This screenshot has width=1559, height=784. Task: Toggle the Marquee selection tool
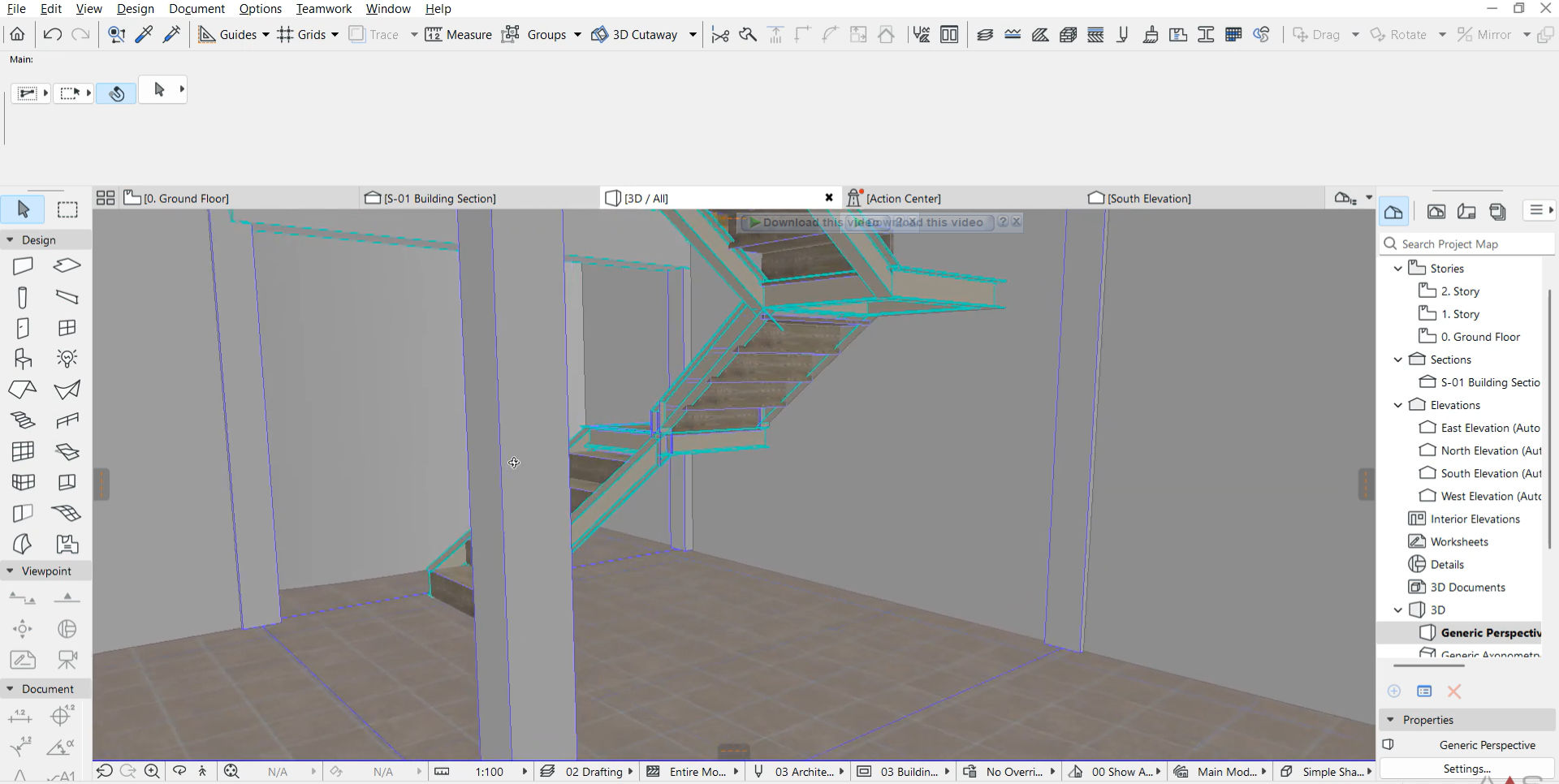click(67, 209)
